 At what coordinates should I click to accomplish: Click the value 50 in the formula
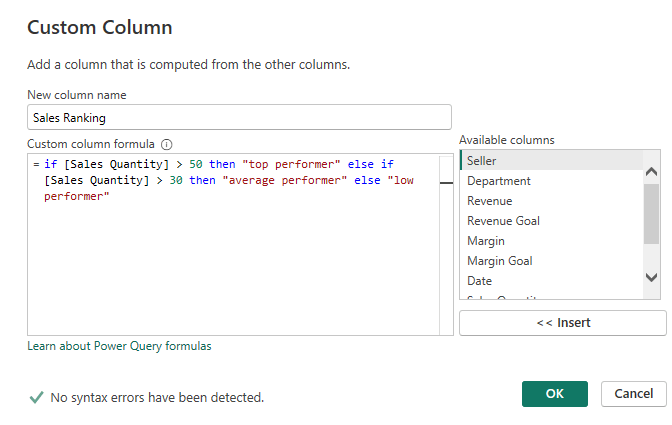pyautogui.click(x=196, y=164)
